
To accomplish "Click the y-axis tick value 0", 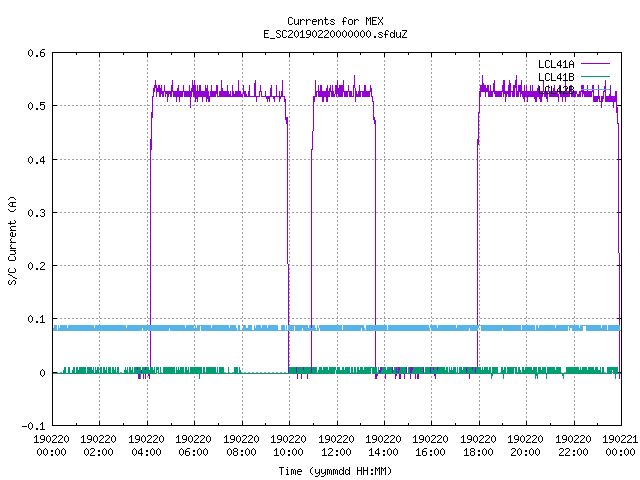I will [x=42, y=373].
